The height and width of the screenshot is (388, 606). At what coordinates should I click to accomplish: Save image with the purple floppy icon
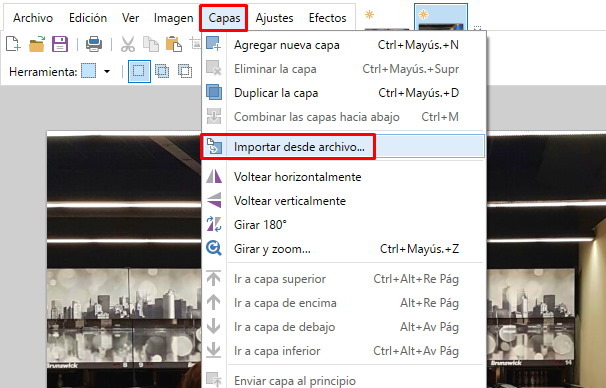60,44
